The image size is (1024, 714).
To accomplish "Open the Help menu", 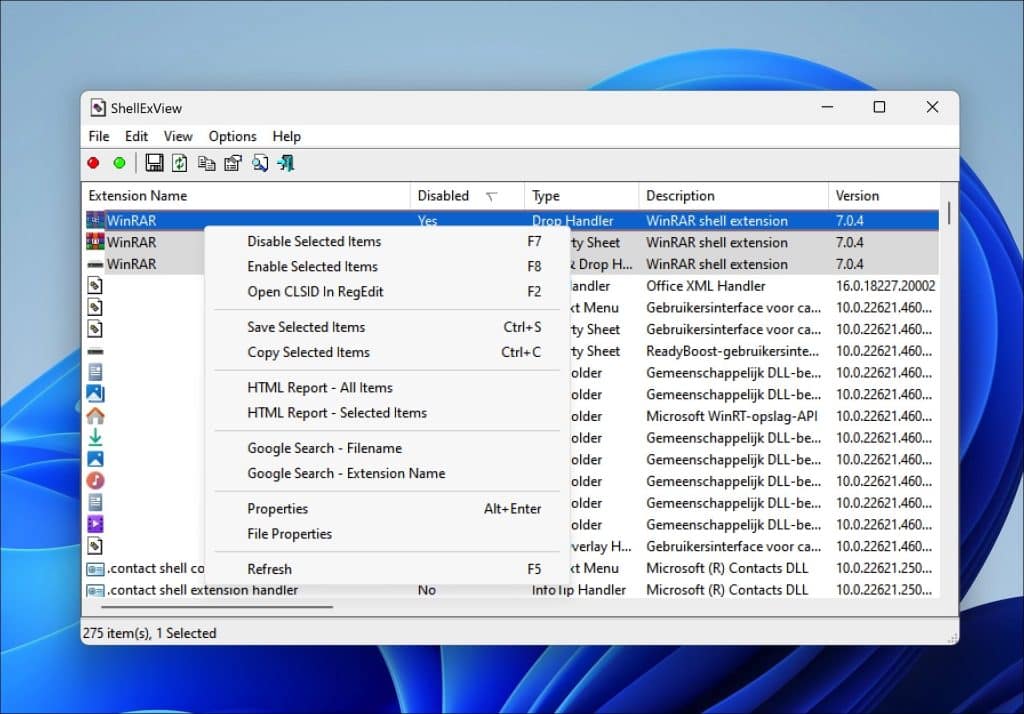I will pos(287,137).
